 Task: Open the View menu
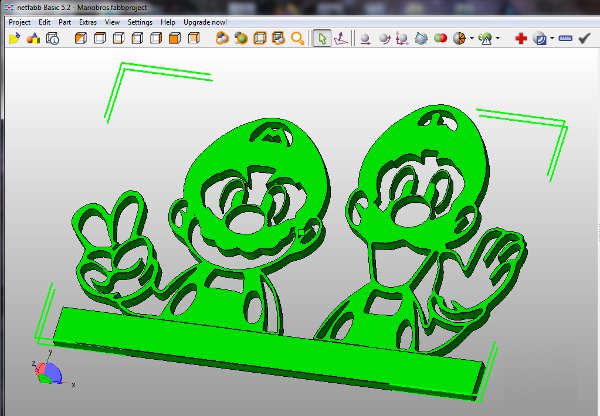pos(112,22)
